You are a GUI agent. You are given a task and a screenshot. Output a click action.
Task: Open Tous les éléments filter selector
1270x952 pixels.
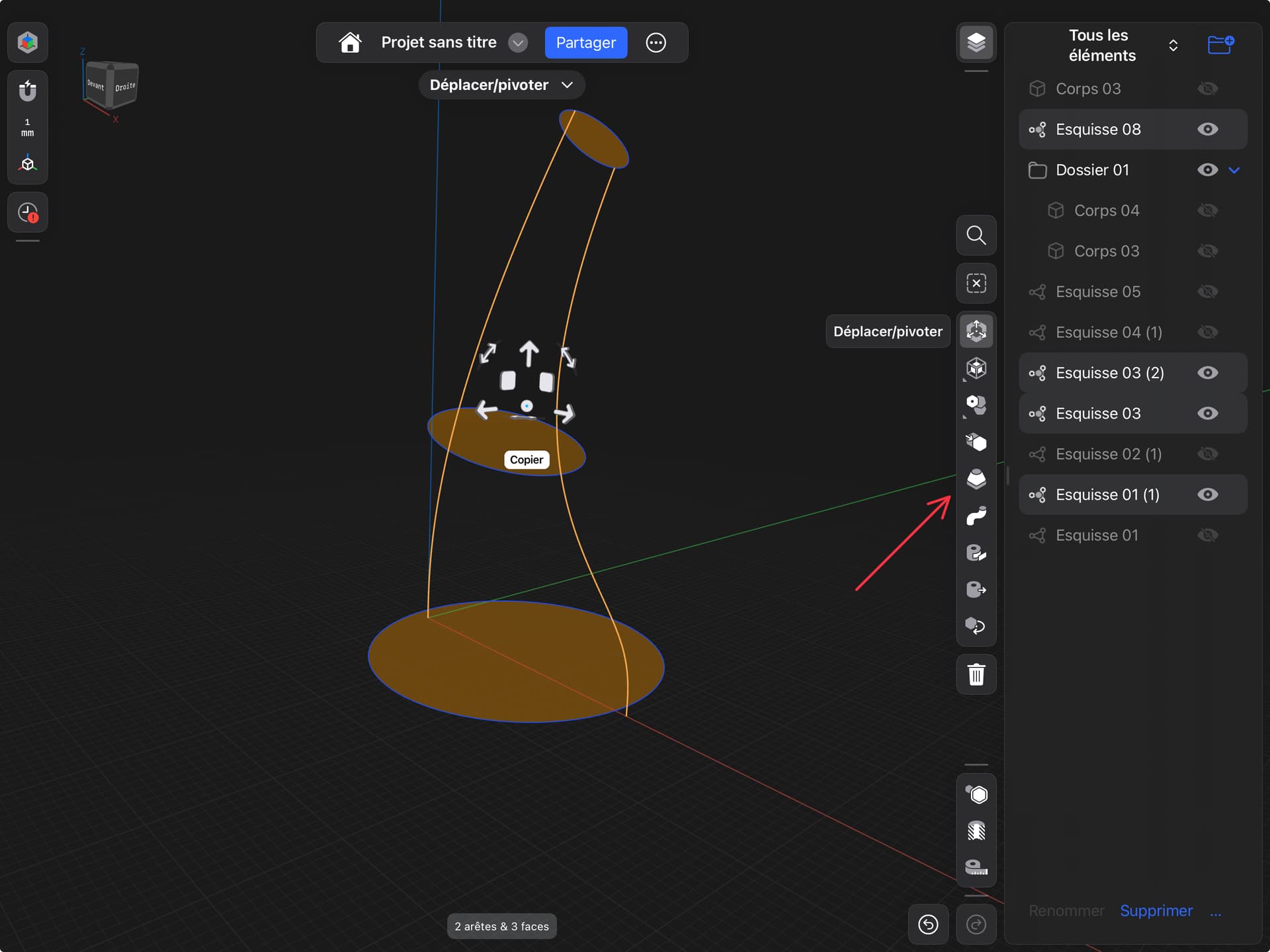(x=1173, y=45)
